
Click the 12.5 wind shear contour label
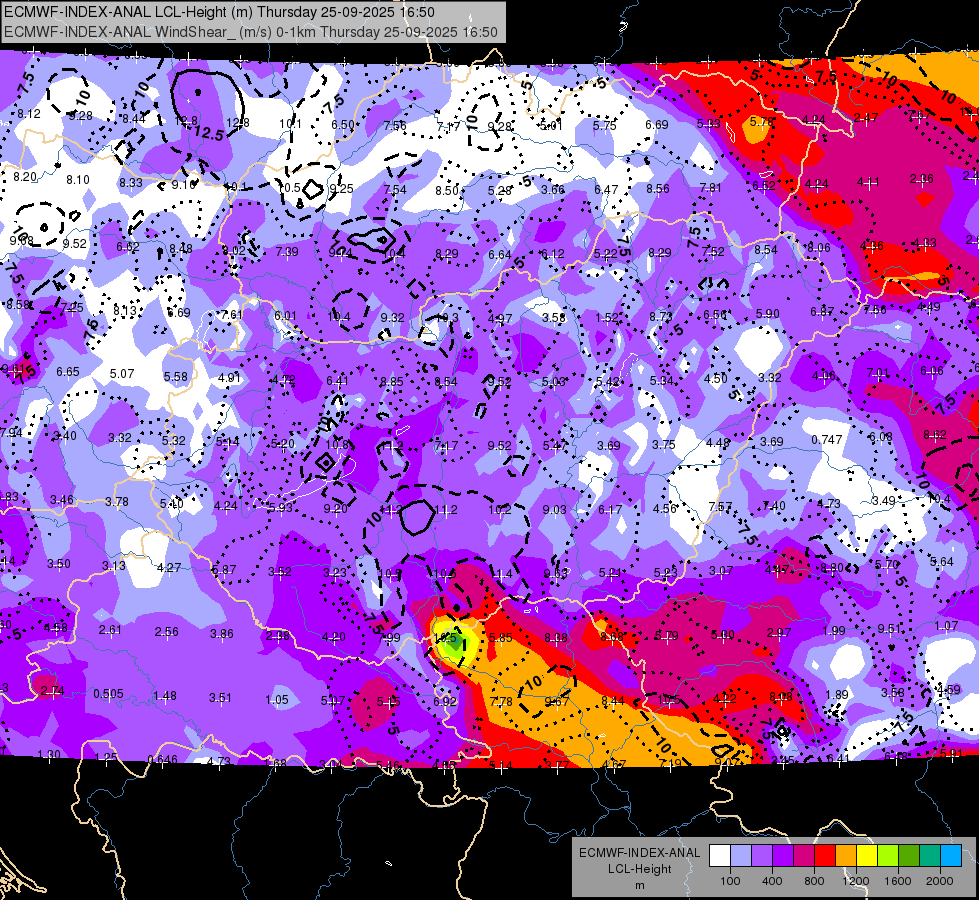pos(207,134)
